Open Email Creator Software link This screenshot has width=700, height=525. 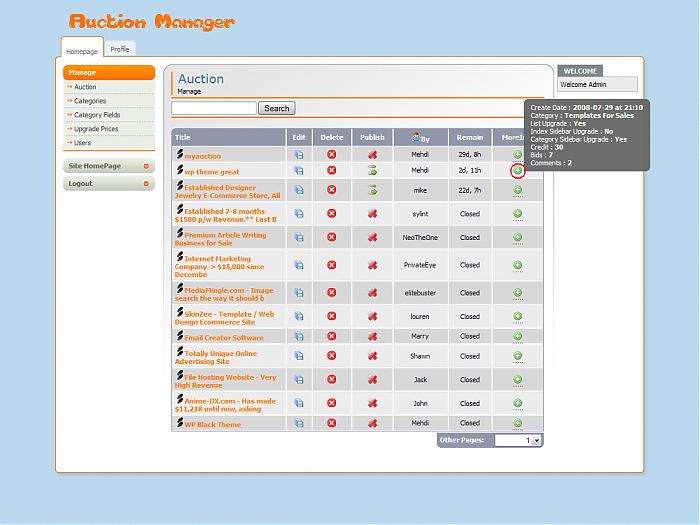[224, 338]
